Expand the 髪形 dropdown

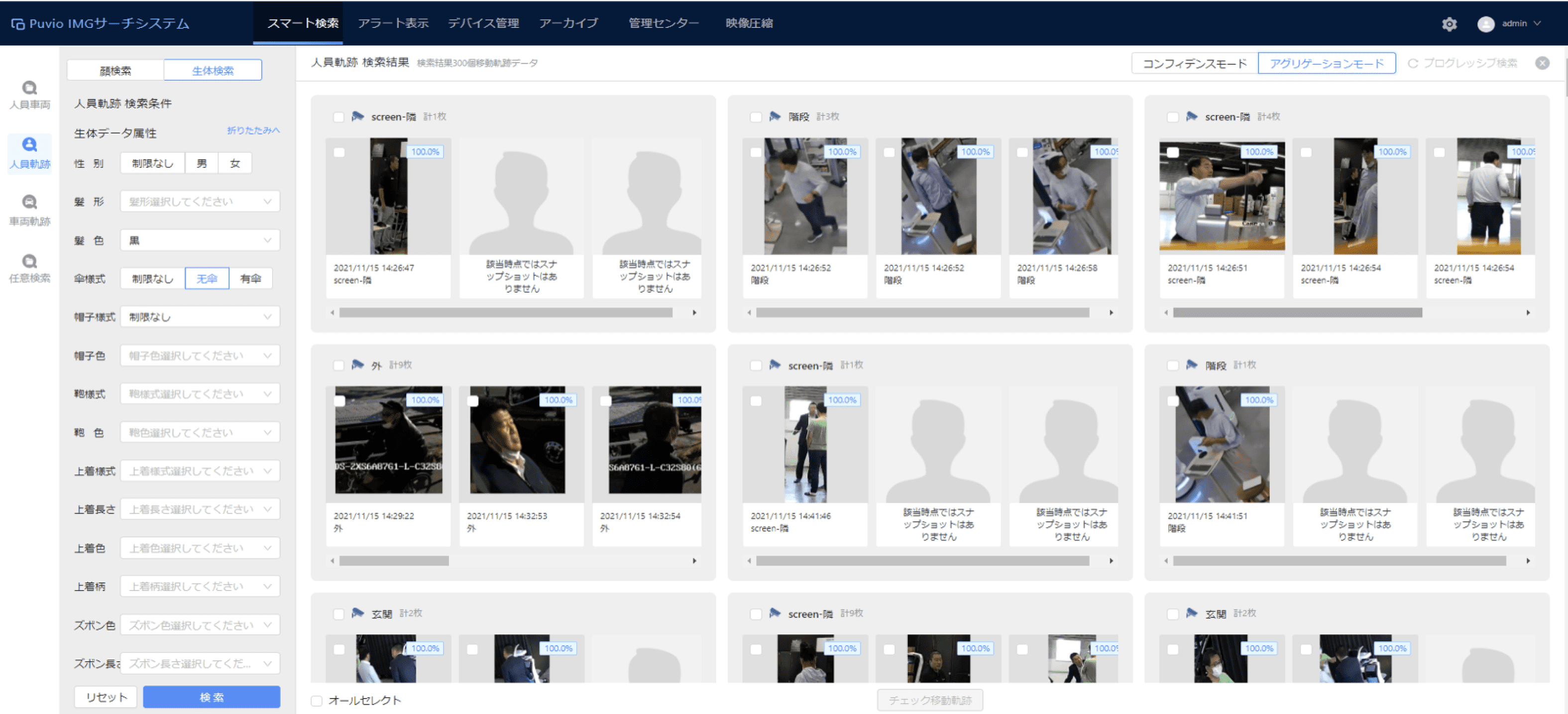200,202
